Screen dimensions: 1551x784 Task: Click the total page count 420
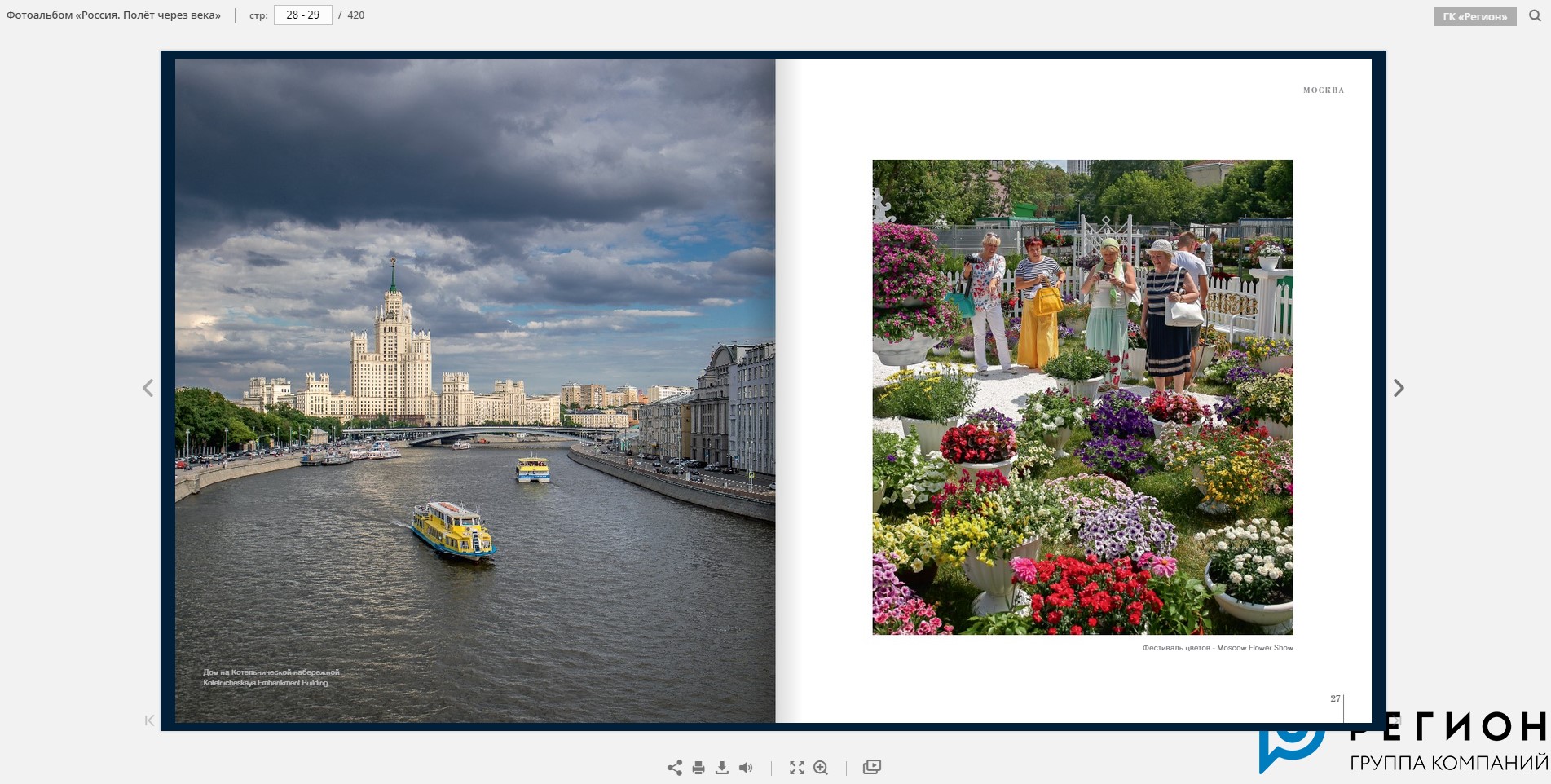click(x=356, y=15)
